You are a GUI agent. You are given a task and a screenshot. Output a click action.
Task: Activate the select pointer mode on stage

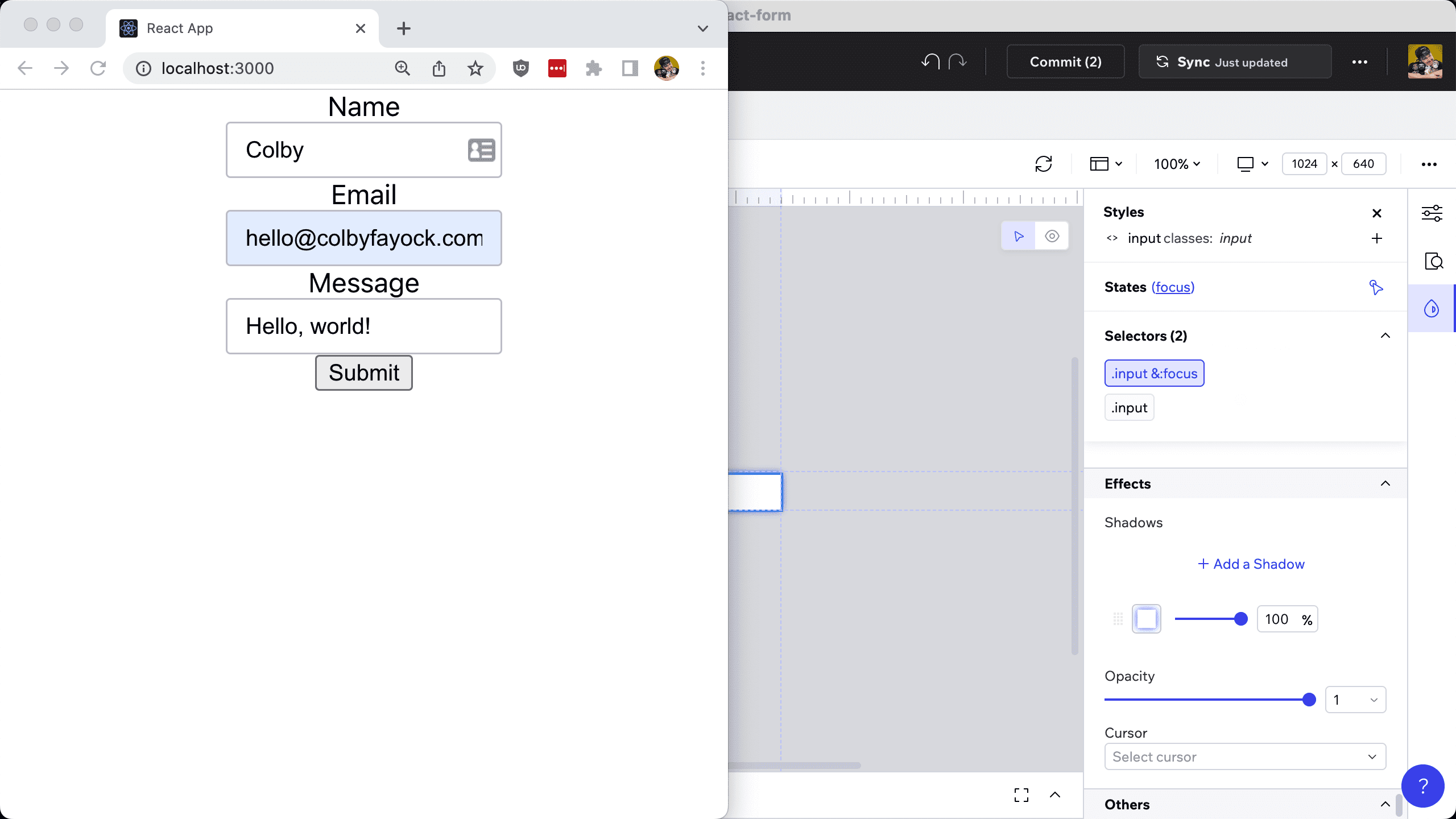[1018, 236]
